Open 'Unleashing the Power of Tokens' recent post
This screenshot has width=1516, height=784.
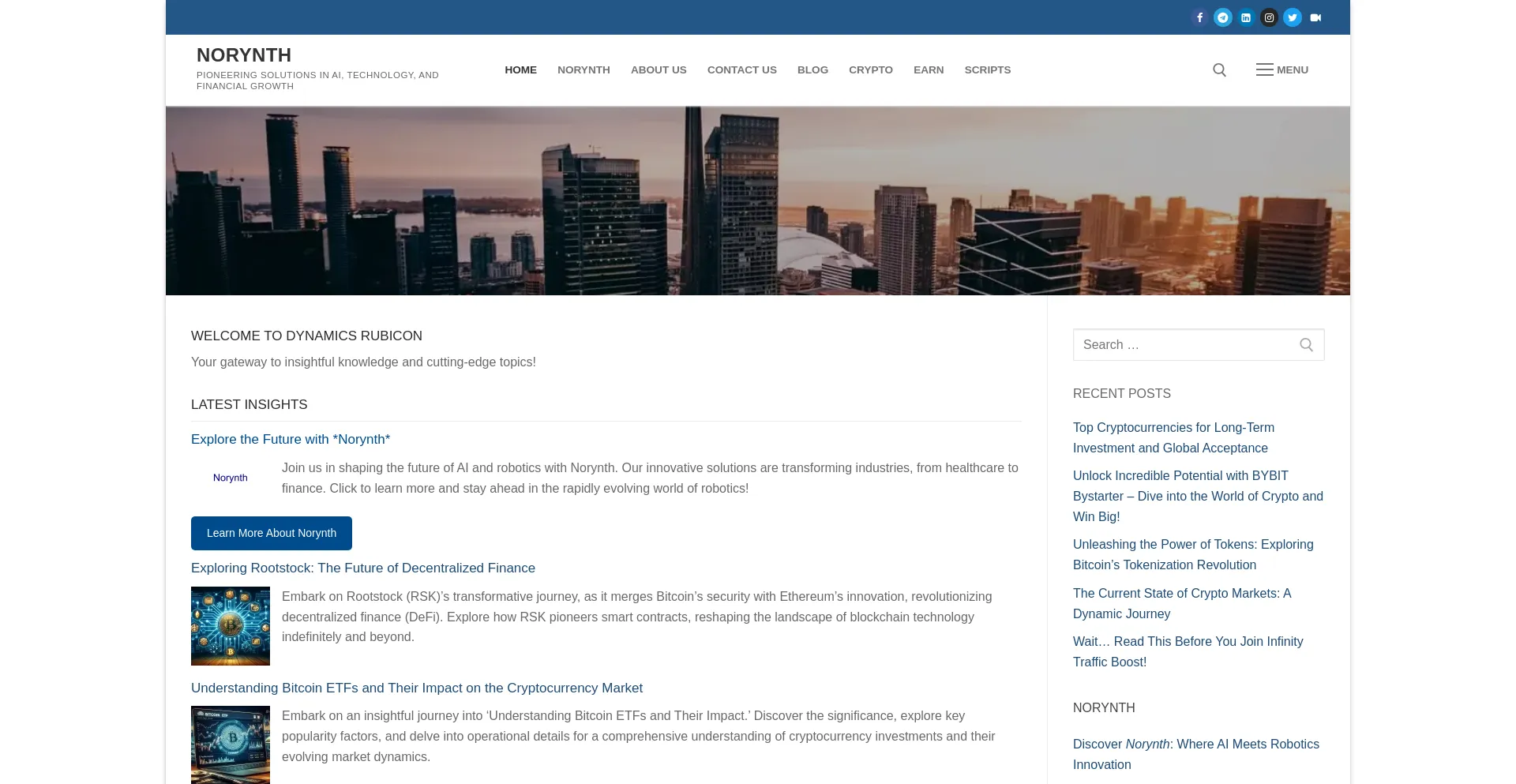pyautogui.click(x=1193, y=555)
